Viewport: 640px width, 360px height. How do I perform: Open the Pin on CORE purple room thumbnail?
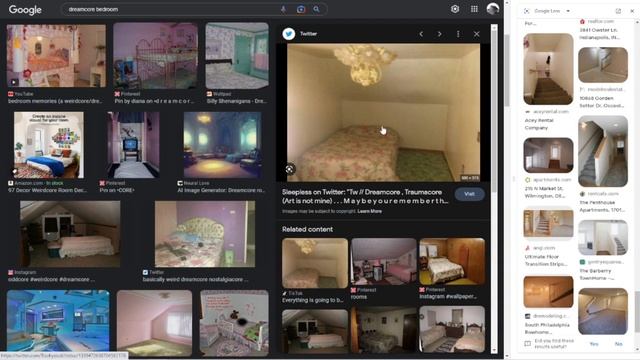tap(133, 145)
